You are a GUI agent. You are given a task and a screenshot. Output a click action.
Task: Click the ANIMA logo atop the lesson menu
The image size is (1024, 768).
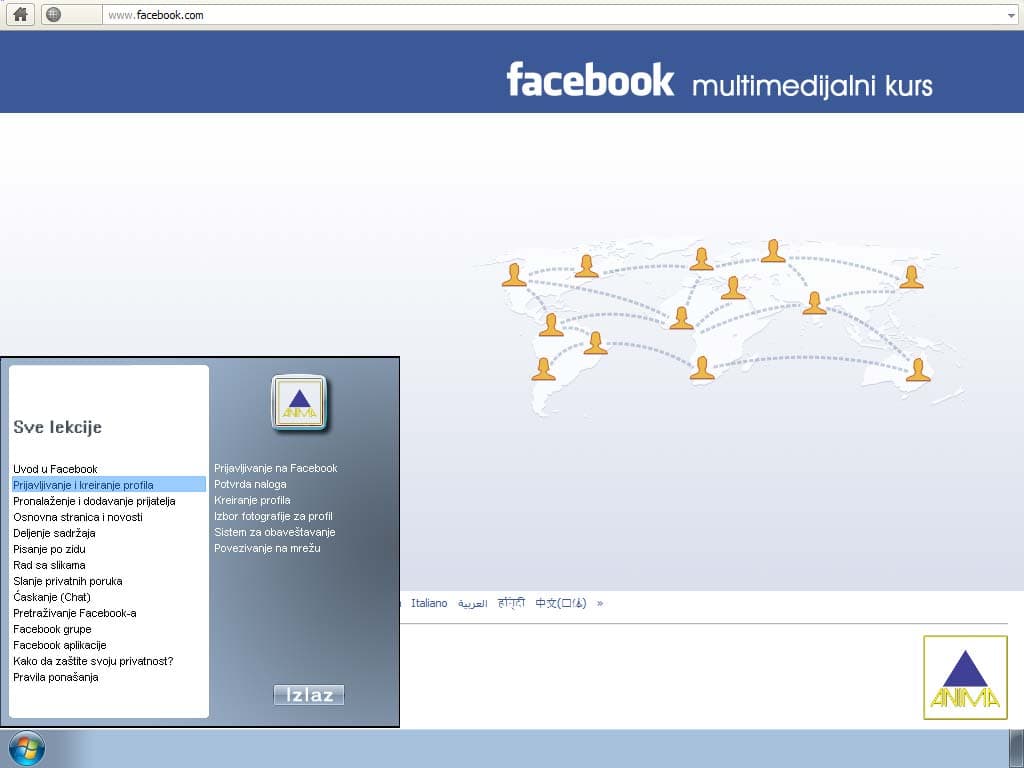(x=297, y=403)
